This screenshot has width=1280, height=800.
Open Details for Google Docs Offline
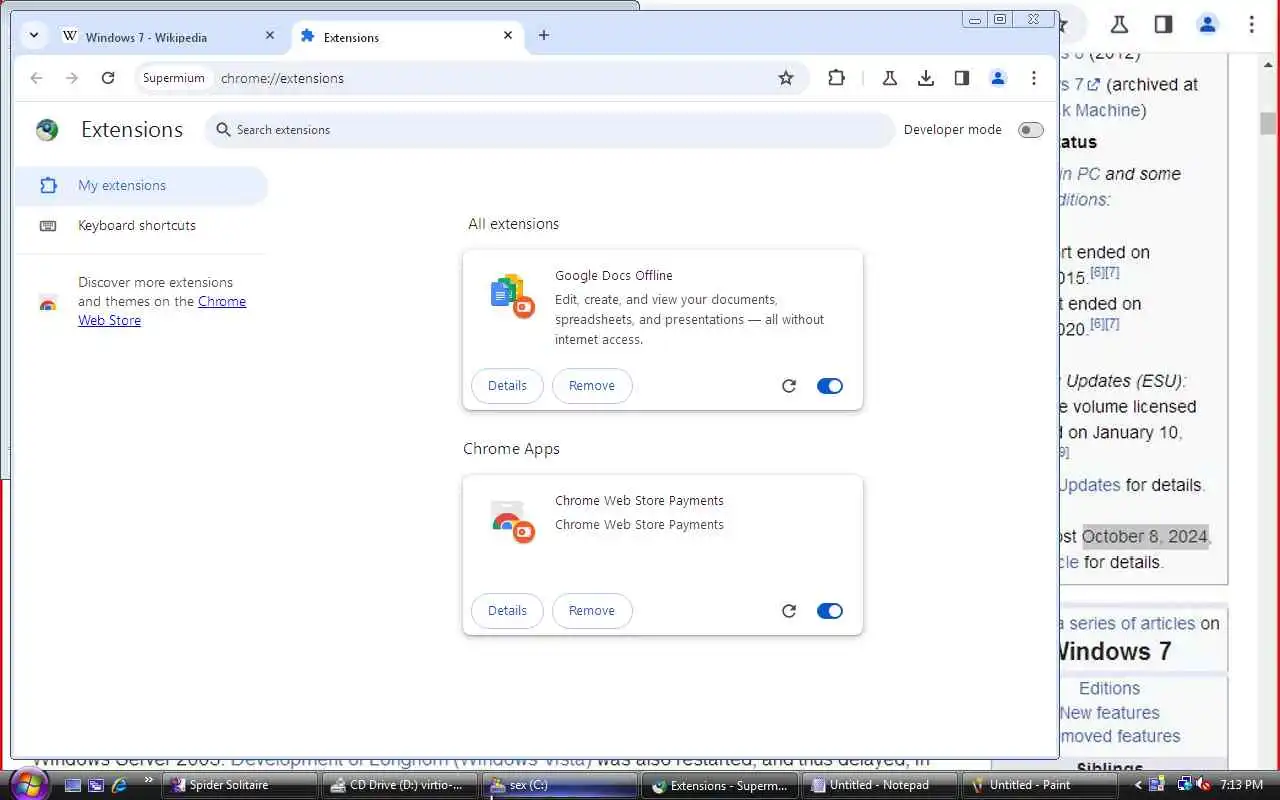click(x=507, y=386)
